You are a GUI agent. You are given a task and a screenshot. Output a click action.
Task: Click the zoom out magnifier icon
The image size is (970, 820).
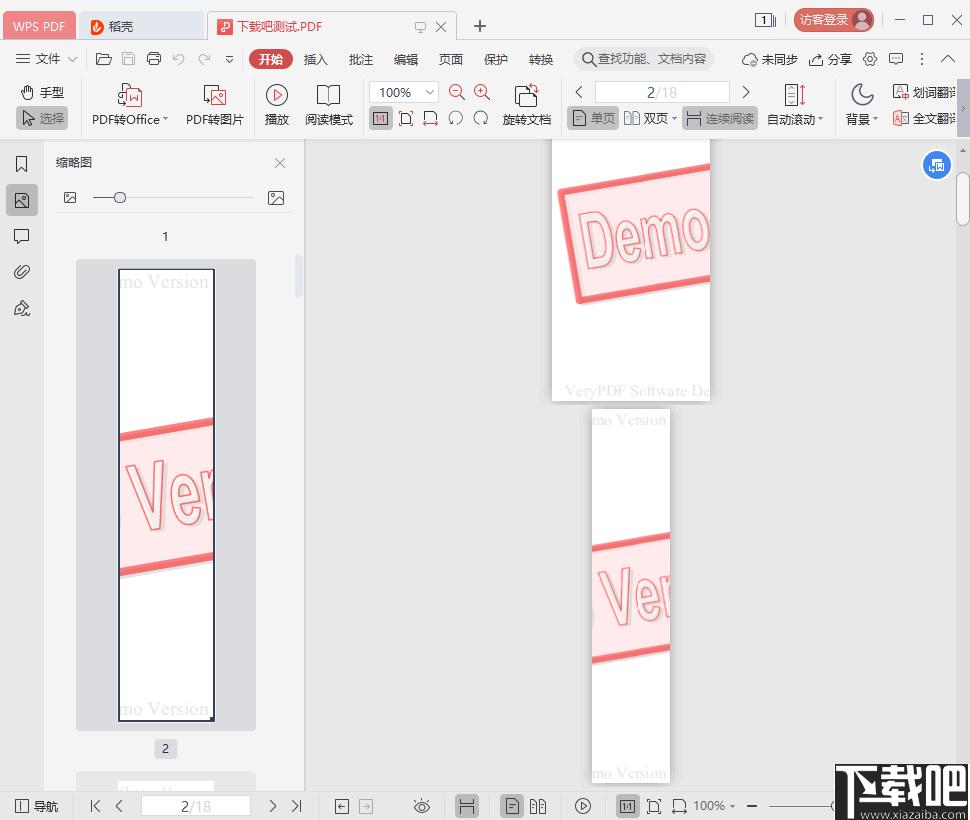pos(457,92)
